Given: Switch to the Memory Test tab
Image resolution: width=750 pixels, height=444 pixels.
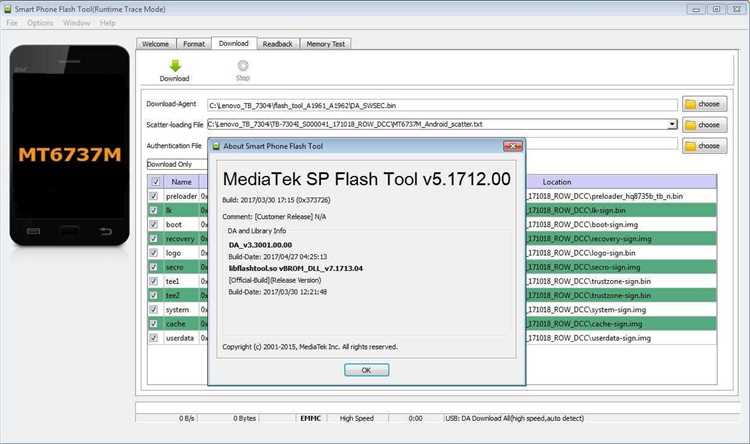Looking at the screenshot, I should 325,44.
